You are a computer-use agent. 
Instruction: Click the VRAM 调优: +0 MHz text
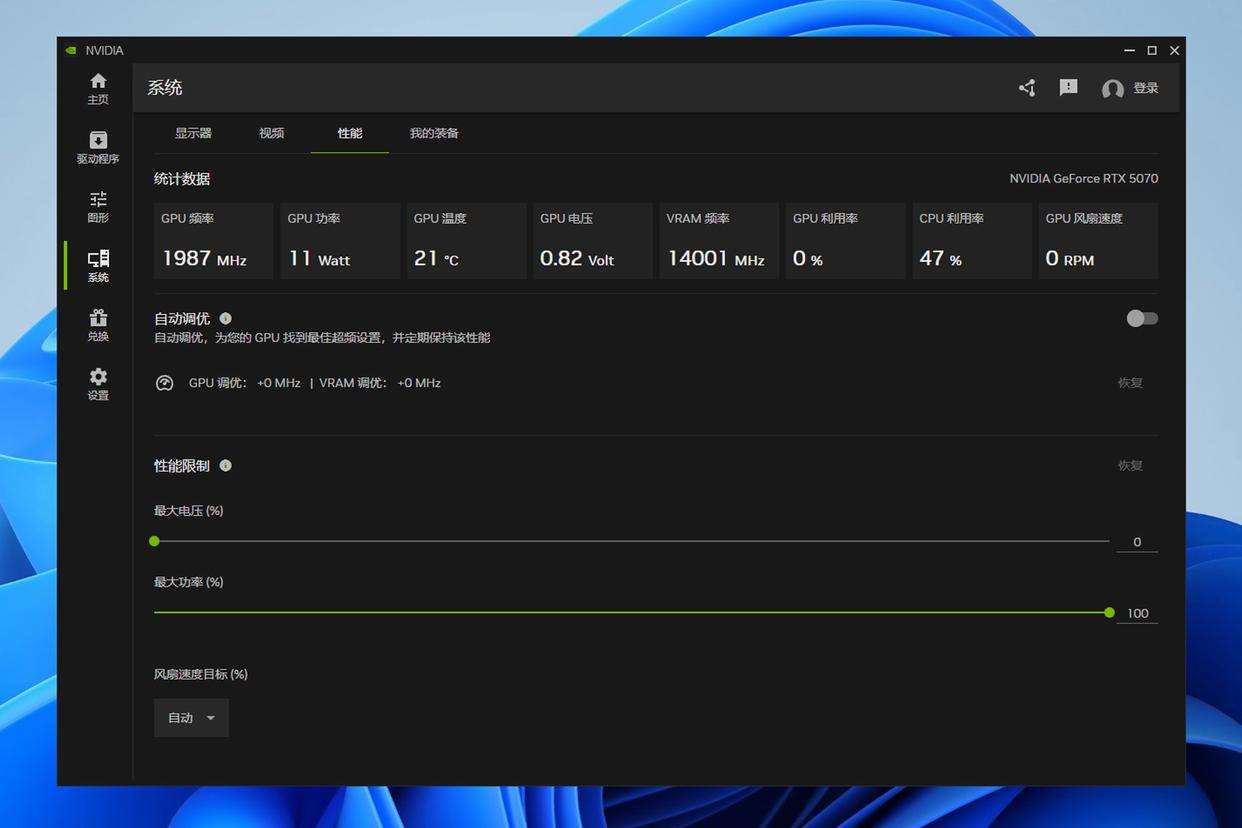pyautogui.click(x=380, y=383)
